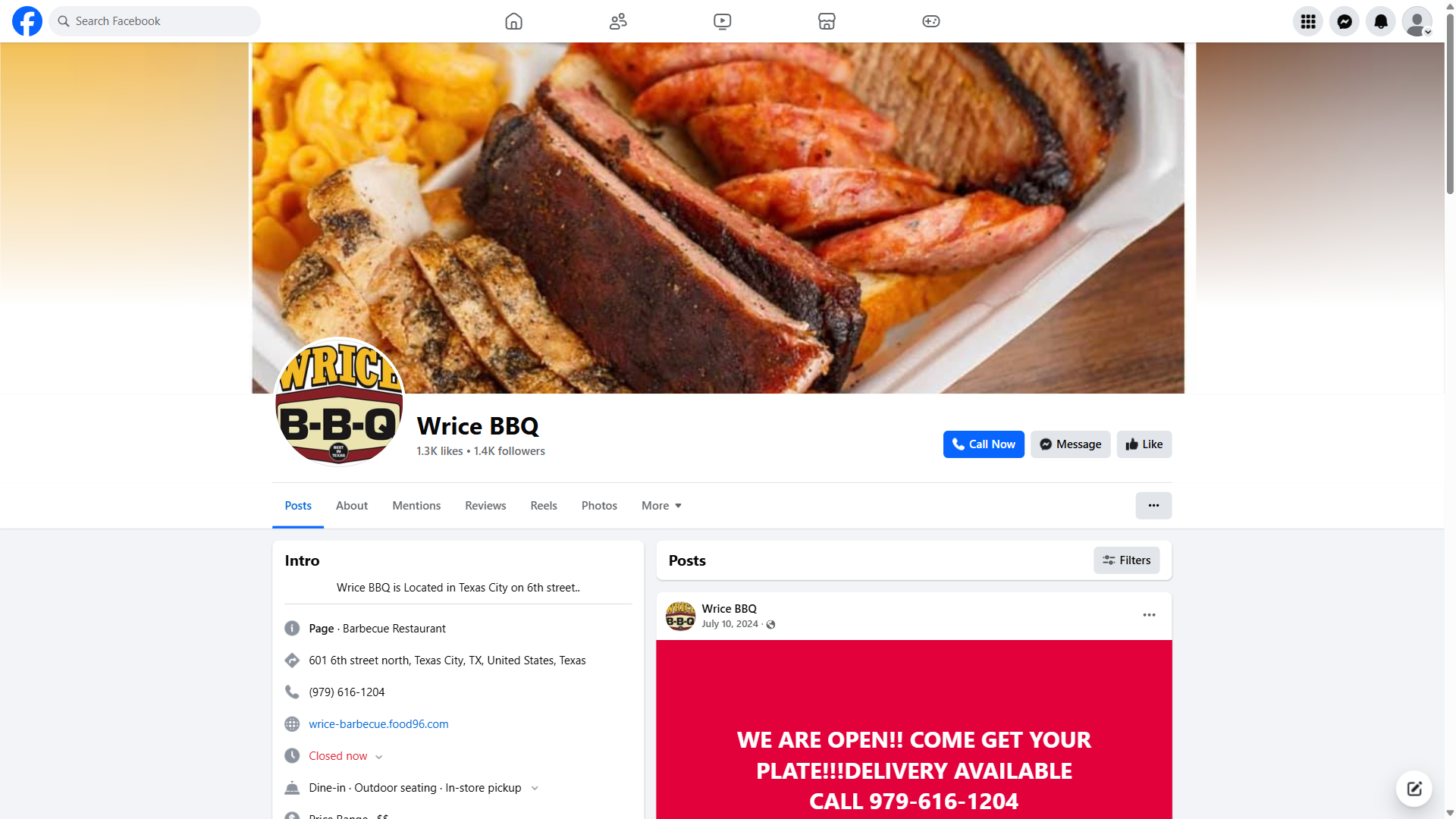This screenshot has height=819, width=1456.
Task: Open the Messenger icon
Action: tap(1345, 21)
